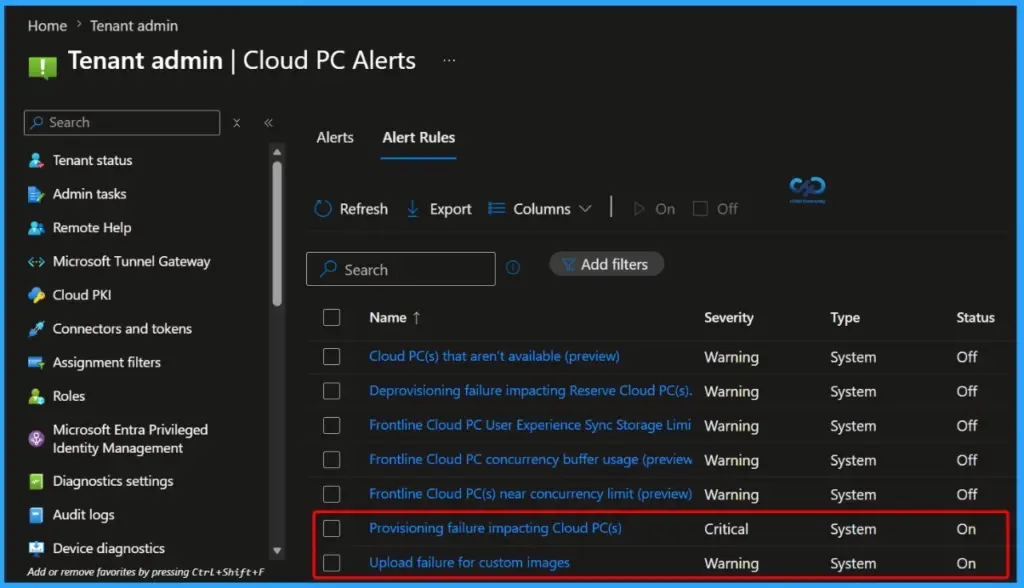
Task: Check Provisioning failure impacting Cloud PC(s) row
Action: pyautogui.click(x=332, y=528)
